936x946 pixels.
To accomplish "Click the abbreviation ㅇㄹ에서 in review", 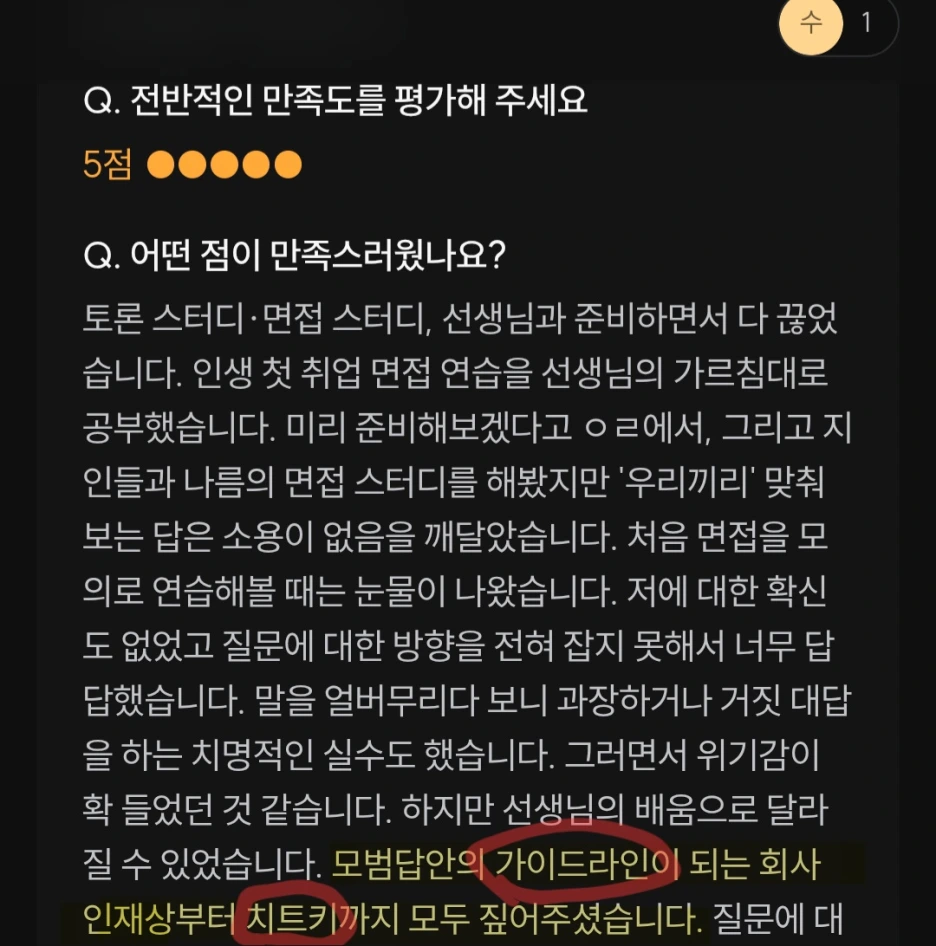I will [645, 428].
